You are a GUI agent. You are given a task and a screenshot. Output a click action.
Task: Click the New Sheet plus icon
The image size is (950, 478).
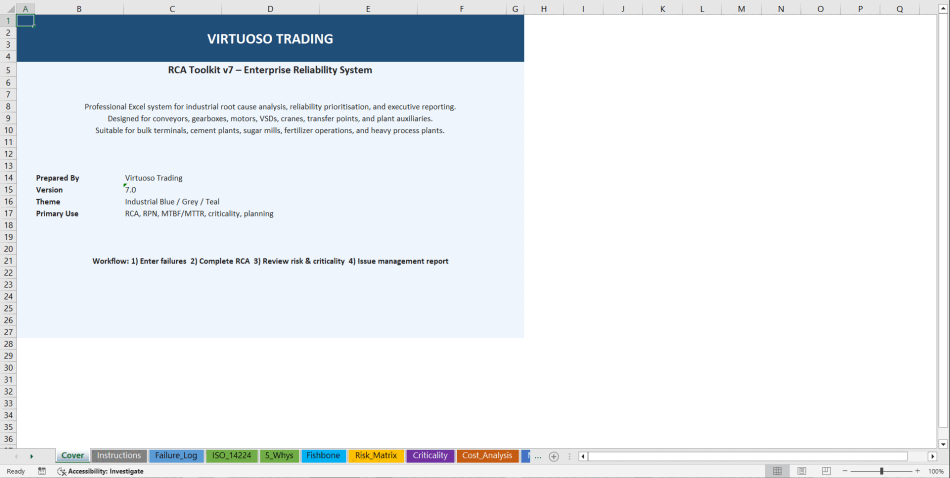coord(554,456)
